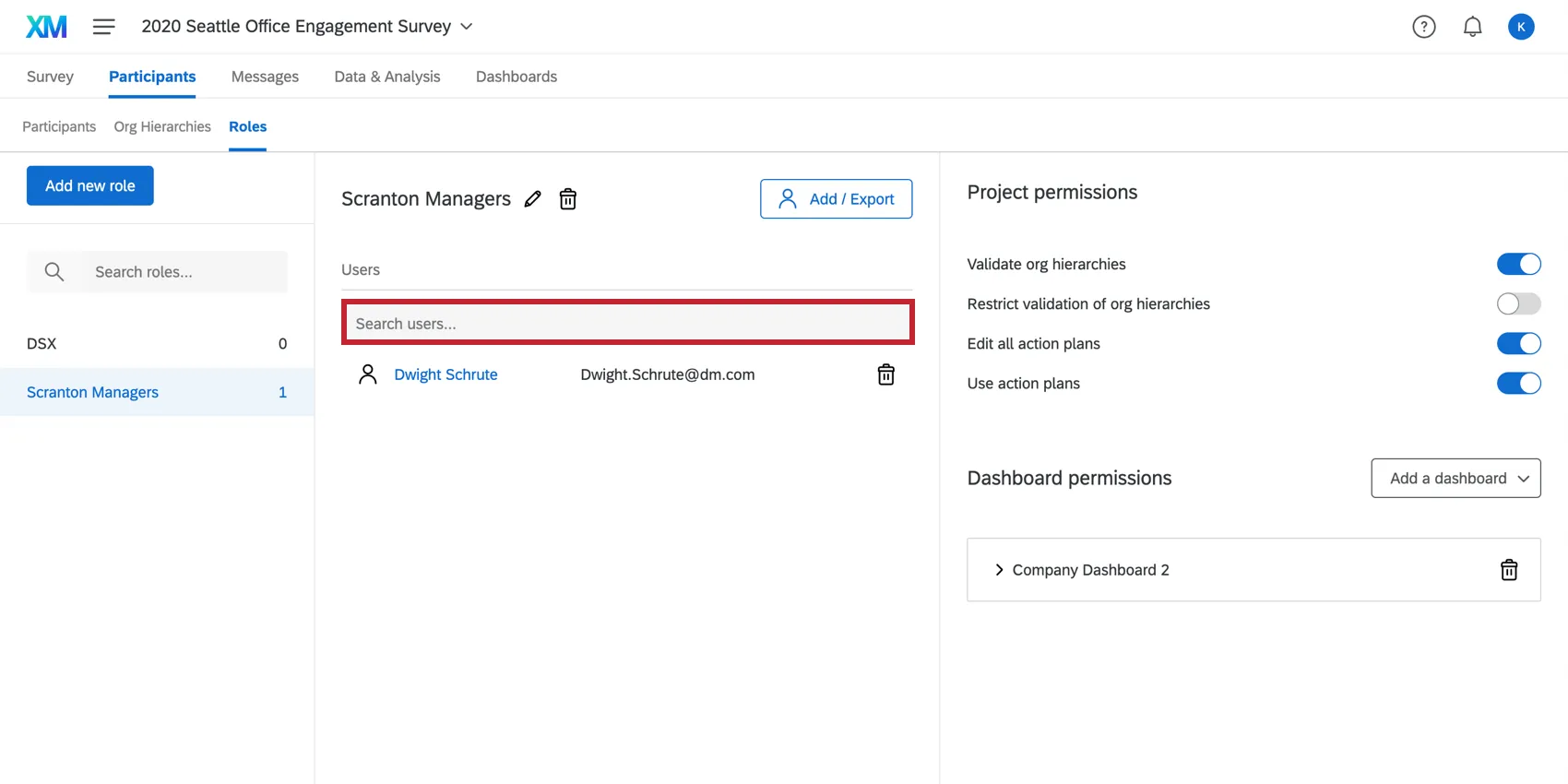This screenshot has width=1568, height=784.
Task: Toggle off Edit all action plans
Action: [x=1518, y=344]
